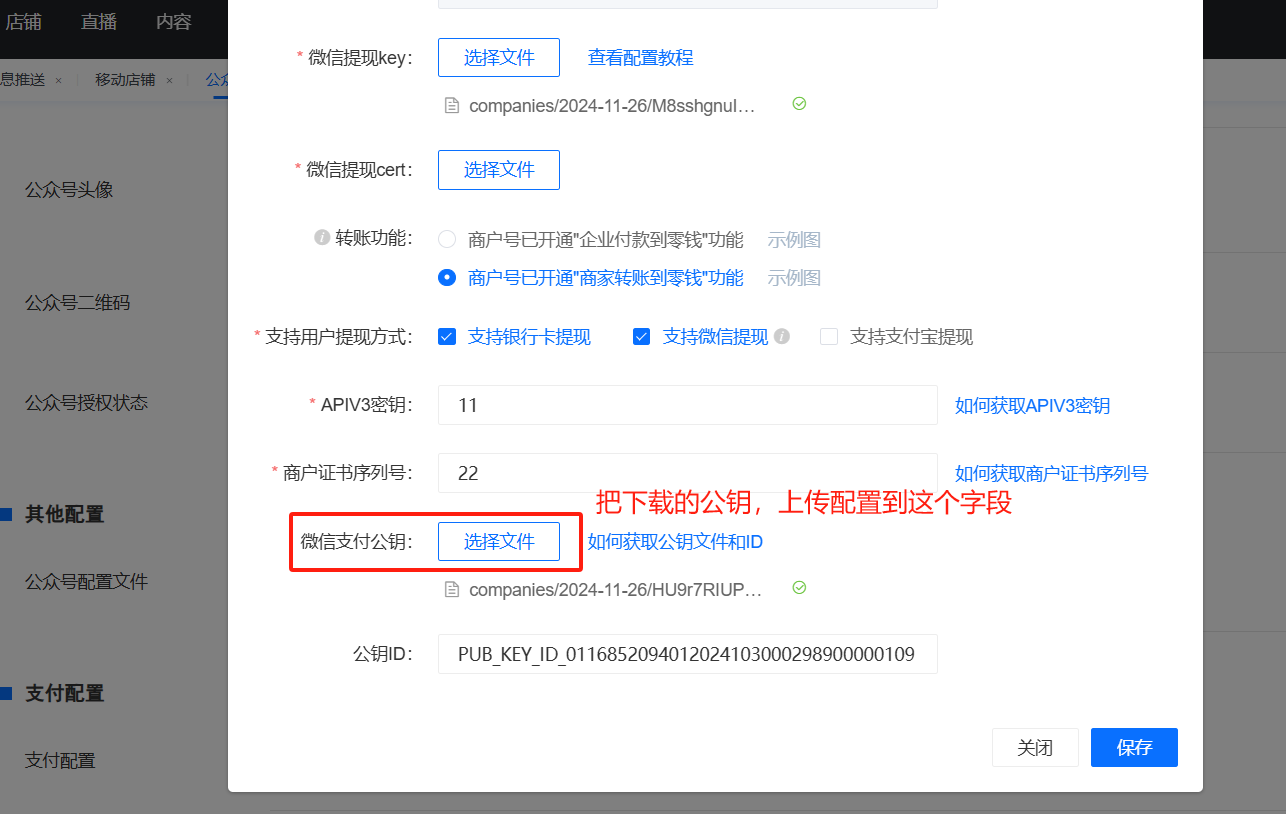The width and height of the screenshot is (1286, 814).
Task: Open 查看配置教程 link
Action: pos(640,58)
